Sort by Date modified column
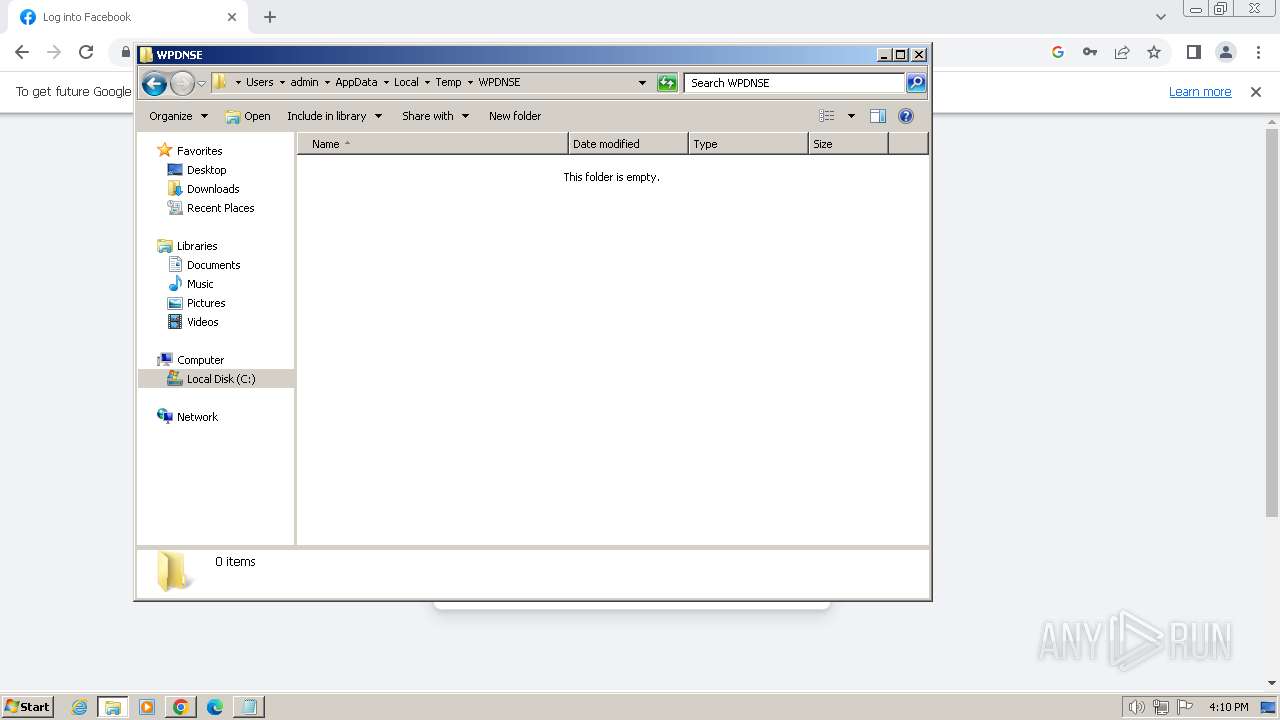Screen dimensions: 1280x720 tap(628, 144)
